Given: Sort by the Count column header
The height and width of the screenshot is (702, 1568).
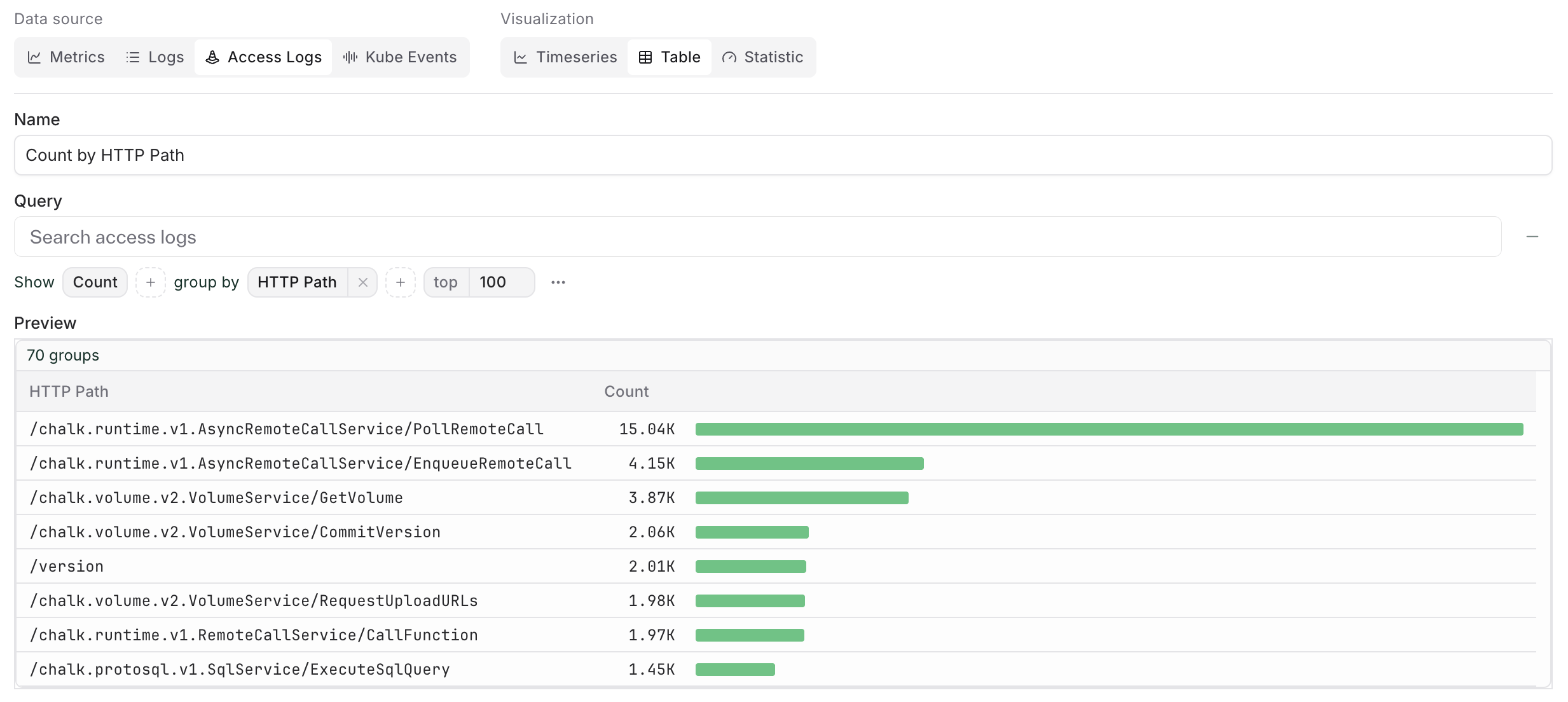Looking at the screenshot, I should [x=626, y=392].
